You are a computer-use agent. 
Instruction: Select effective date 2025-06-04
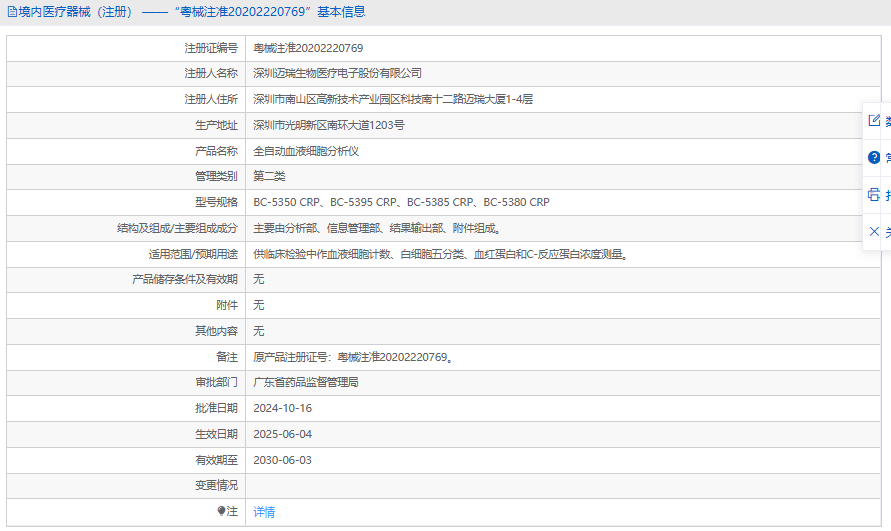tap(282, 434)
